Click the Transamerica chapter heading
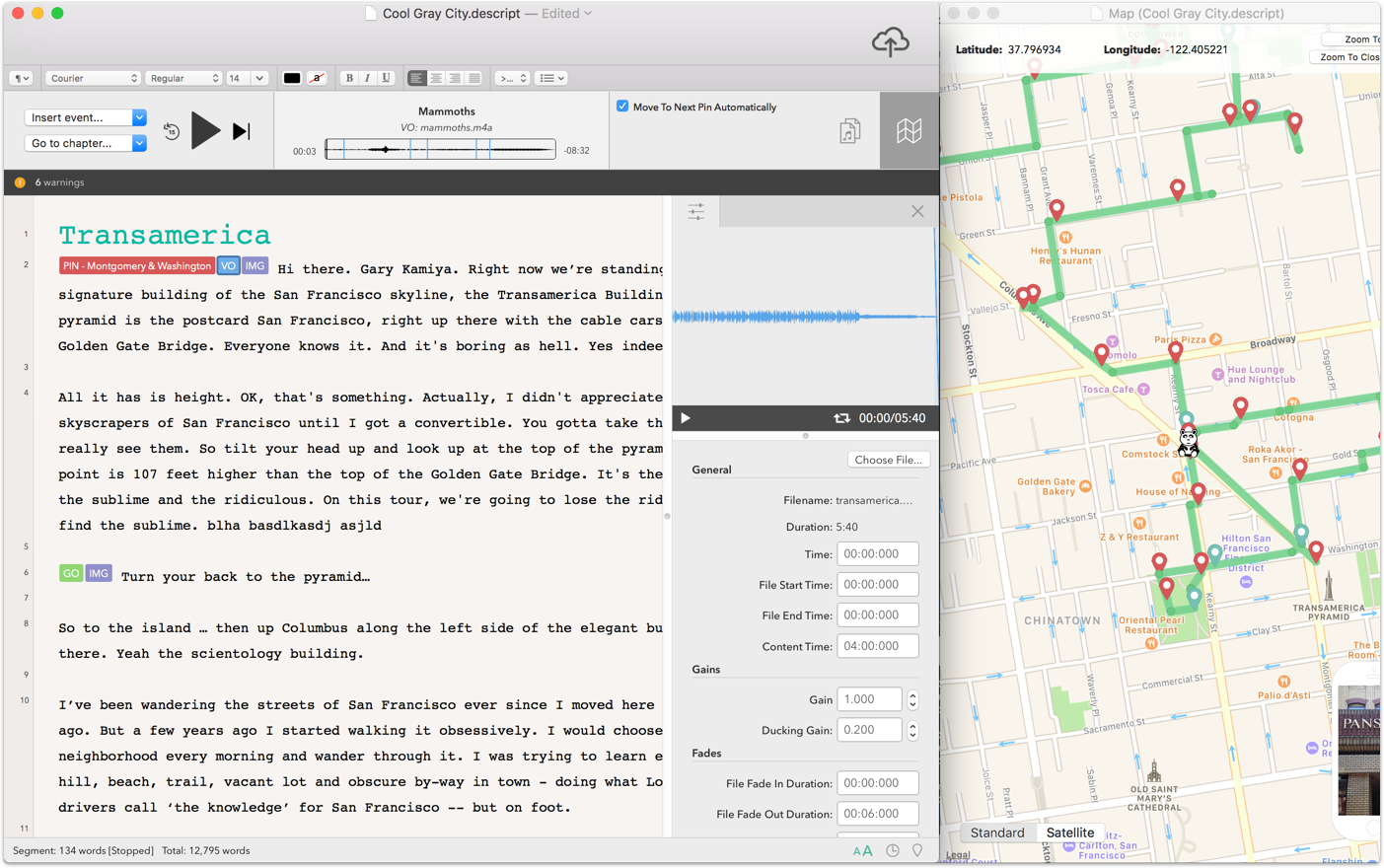Image resolution: width=1384 pixels, height=868 pixels. coord(164,235)
